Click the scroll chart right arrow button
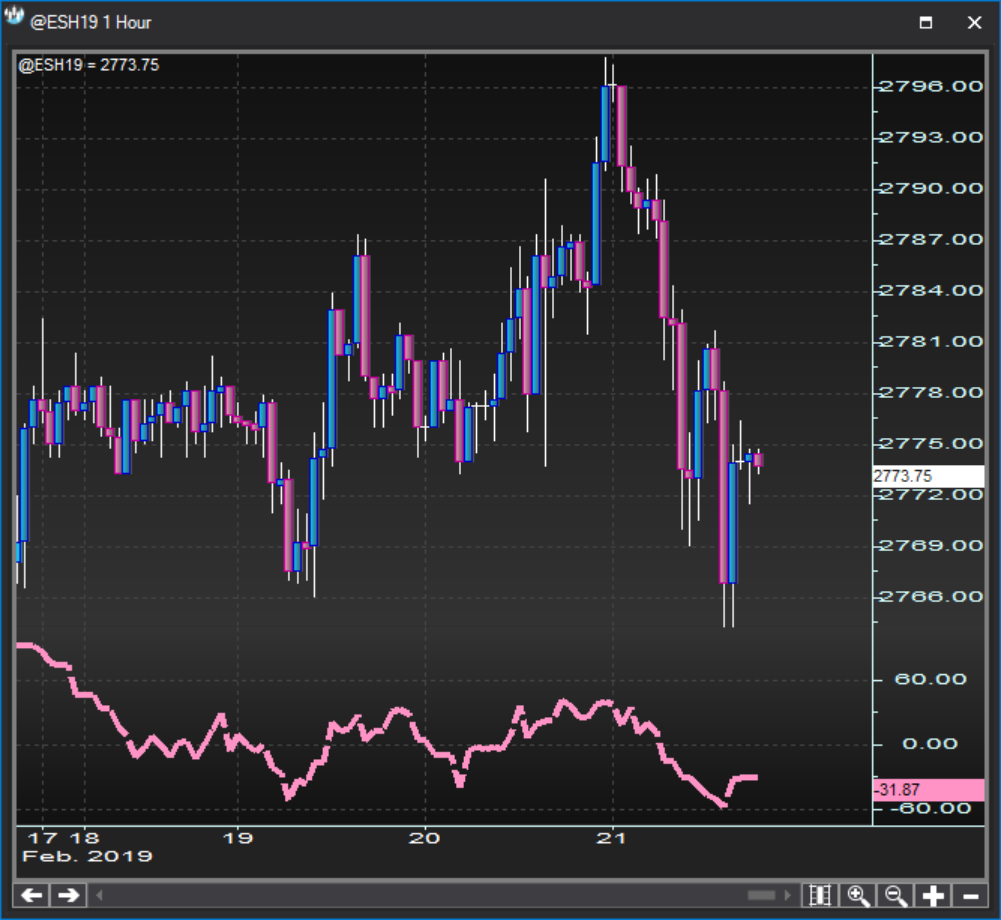 coord(68,895)
